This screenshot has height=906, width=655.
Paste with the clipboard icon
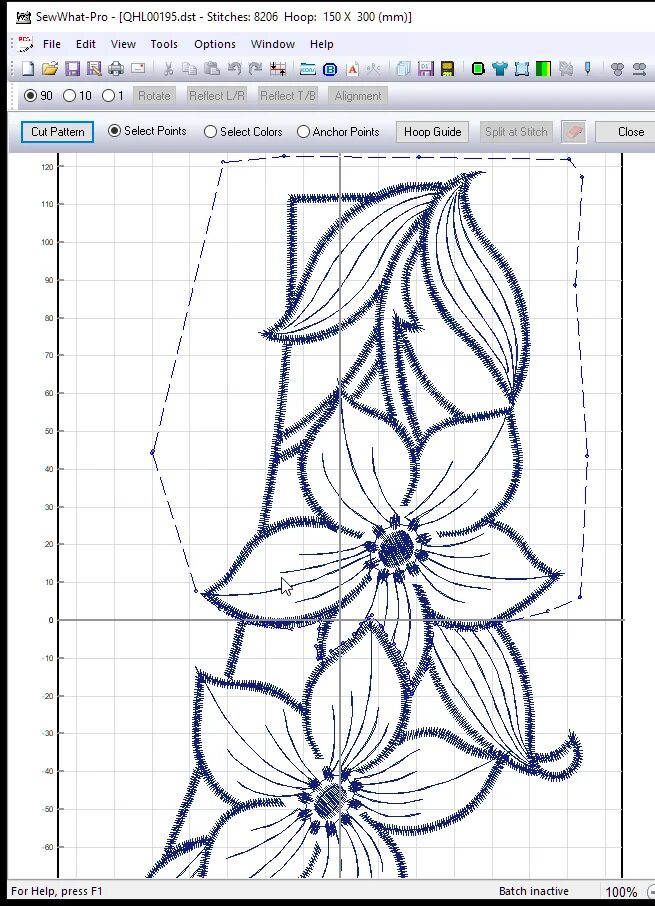pos(212,69)
